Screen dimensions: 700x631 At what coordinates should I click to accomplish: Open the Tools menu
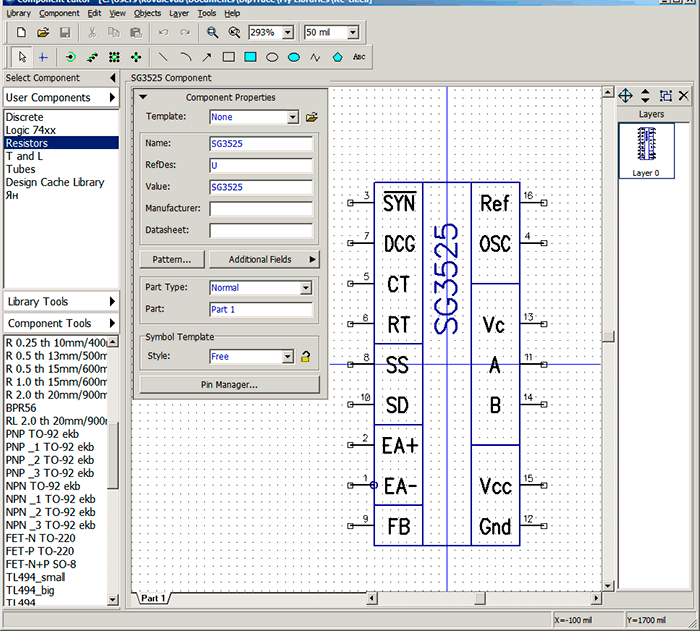click(x=207, y=13)
